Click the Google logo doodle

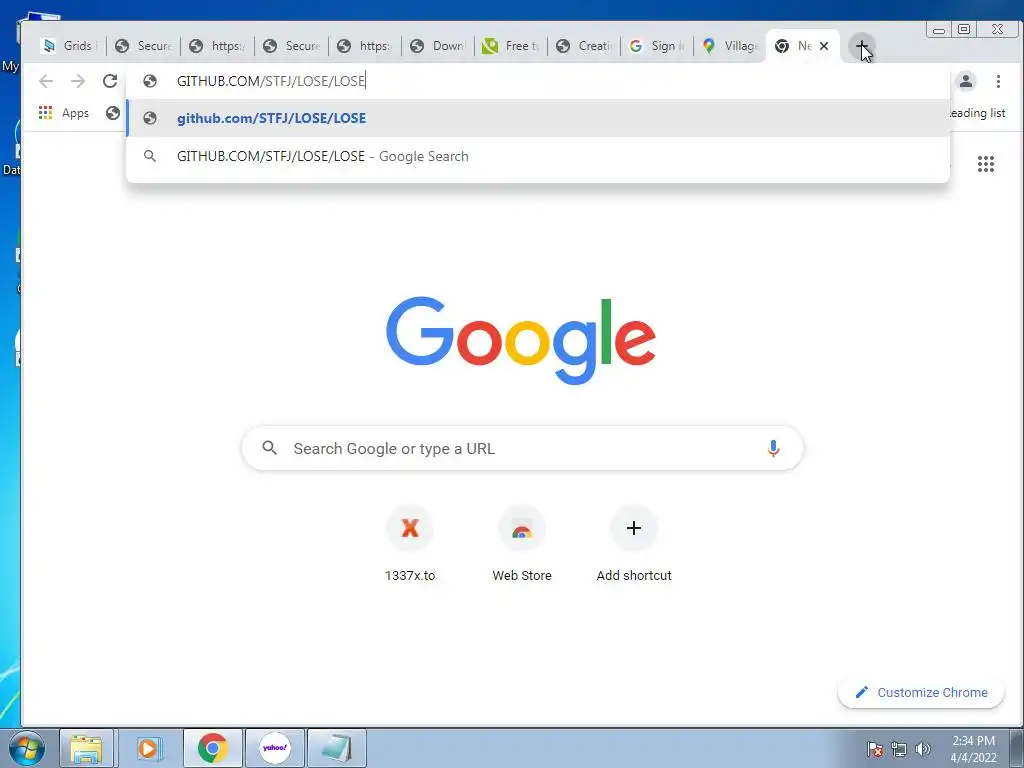(521, 340)
